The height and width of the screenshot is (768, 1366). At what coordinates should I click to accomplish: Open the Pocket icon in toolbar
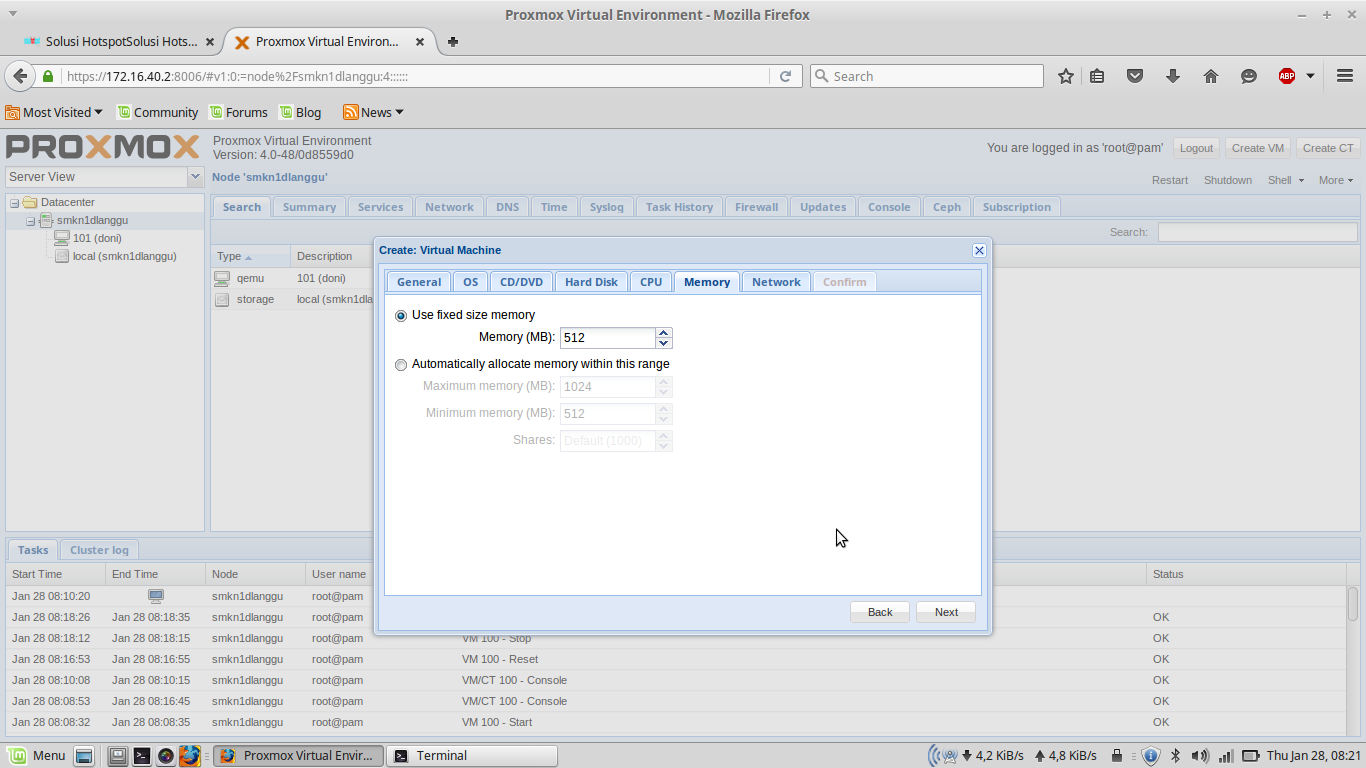[1135, 76]
